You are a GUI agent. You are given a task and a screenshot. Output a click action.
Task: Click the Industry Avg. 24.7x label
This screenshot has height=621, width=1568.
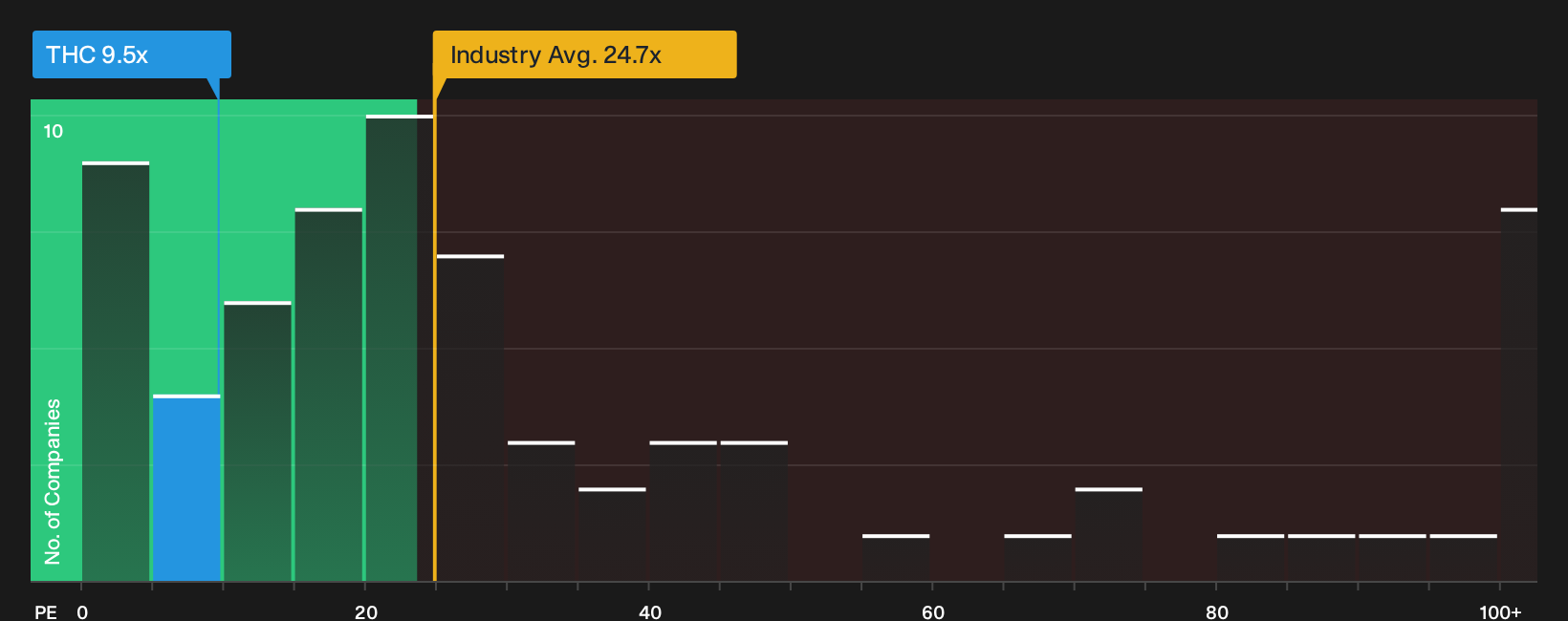pyautogui.click(x=584, y=54)
